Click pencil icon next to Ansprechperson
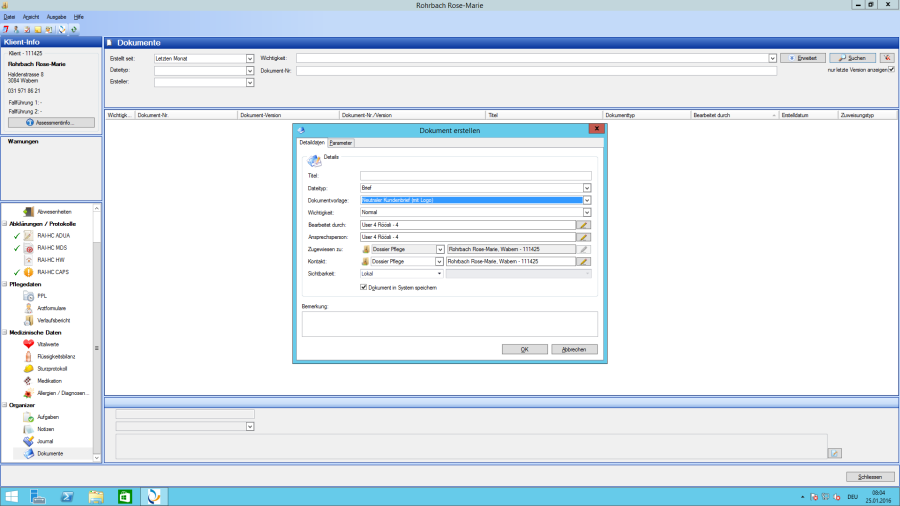 tap(584, 237)
